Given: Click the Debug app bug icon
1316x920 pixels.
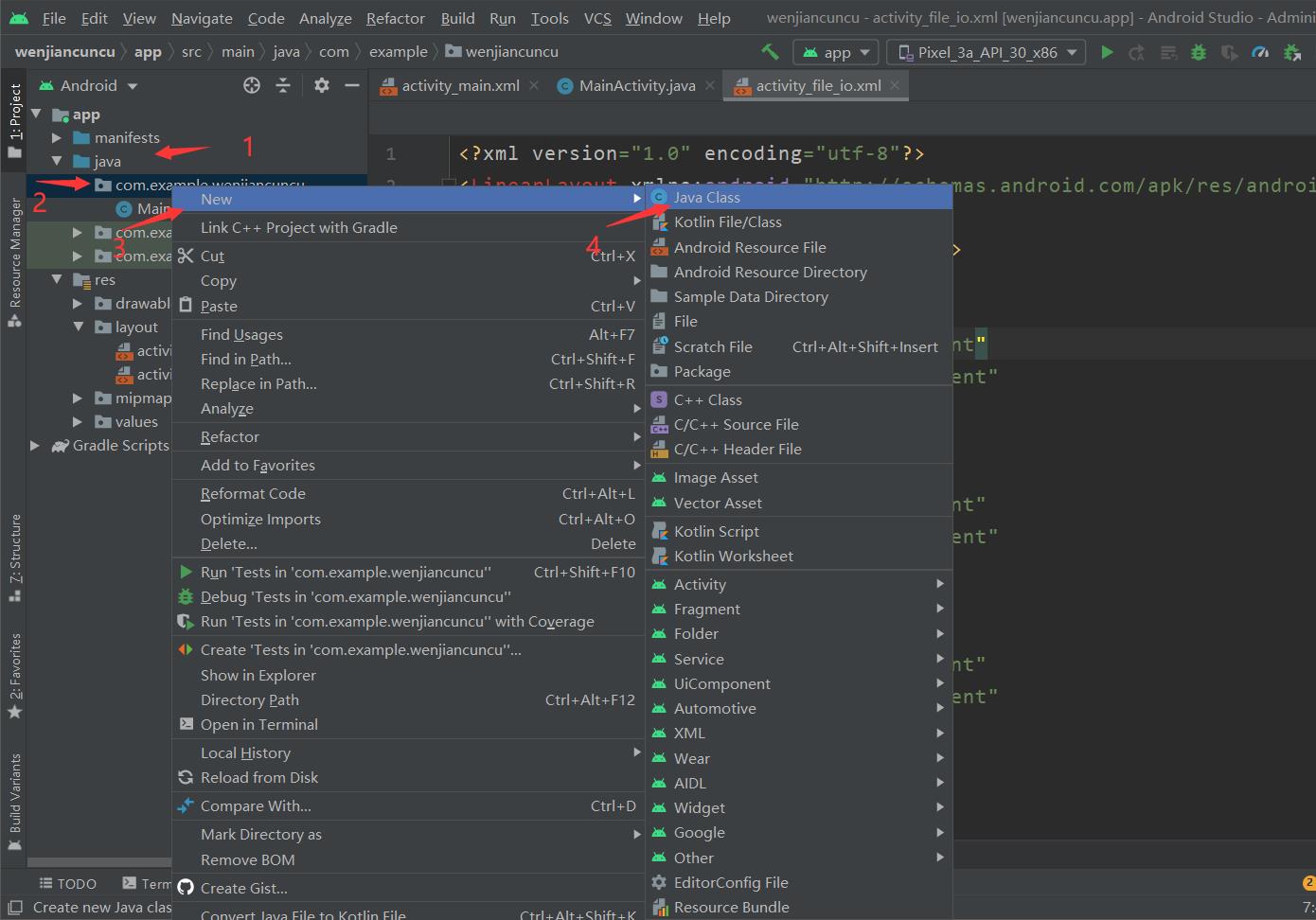Looking at the screenshot, I should coord(1199,52).
